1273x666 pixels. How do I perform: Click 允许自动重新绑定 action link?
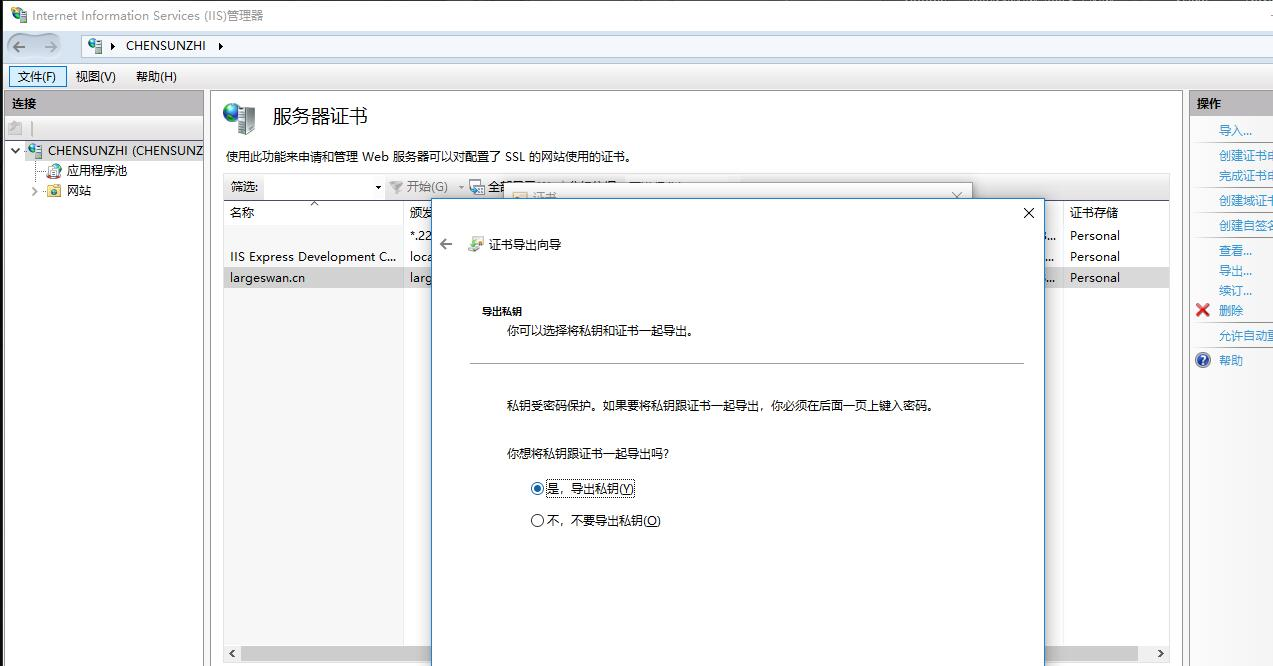pos(1245,336)
